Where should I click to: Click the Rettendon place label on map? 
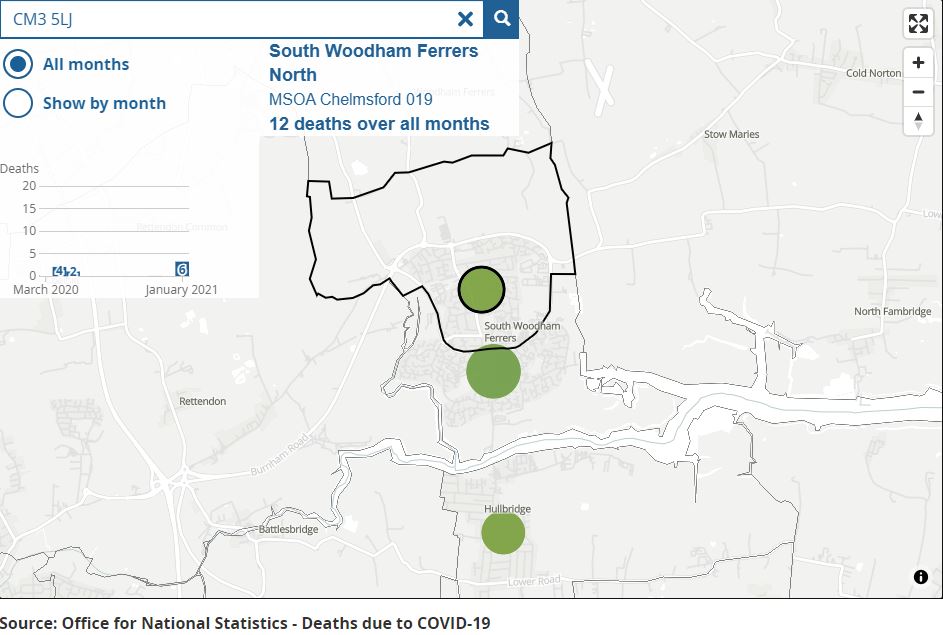[x=202, y=401]
